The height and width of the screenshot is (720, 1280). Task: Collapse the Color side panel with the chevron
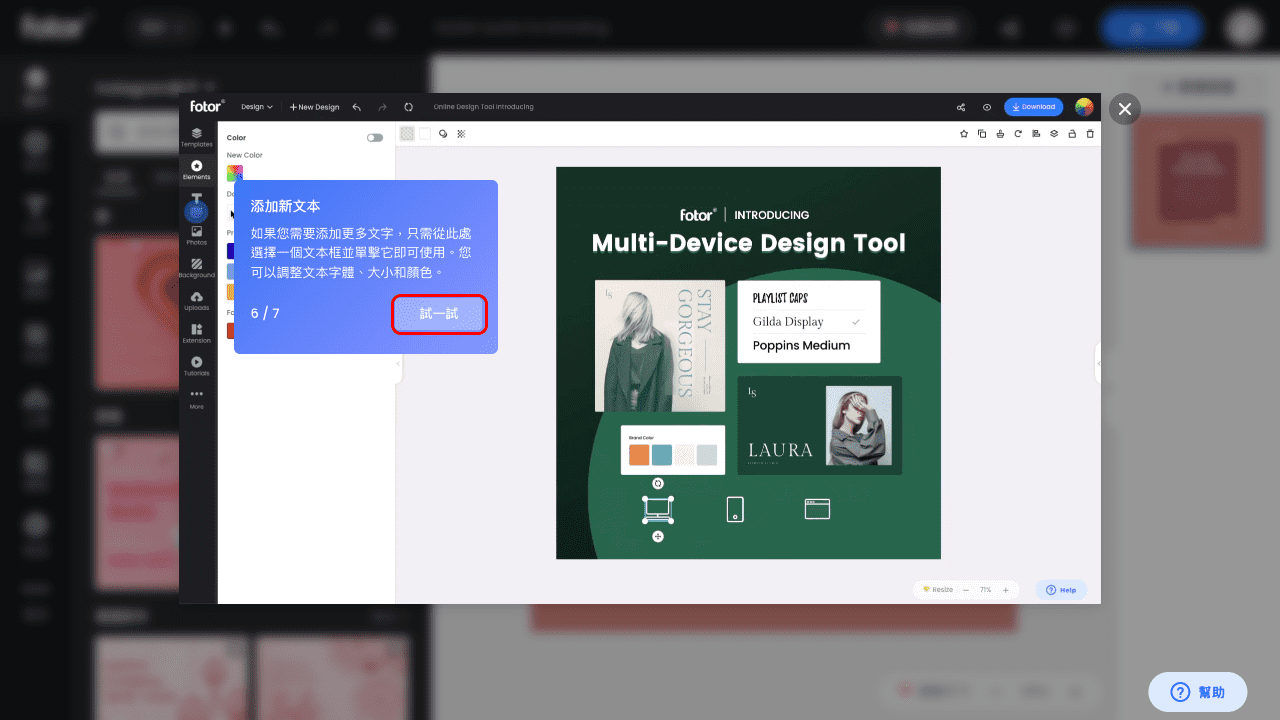click(x=398, y=365)
